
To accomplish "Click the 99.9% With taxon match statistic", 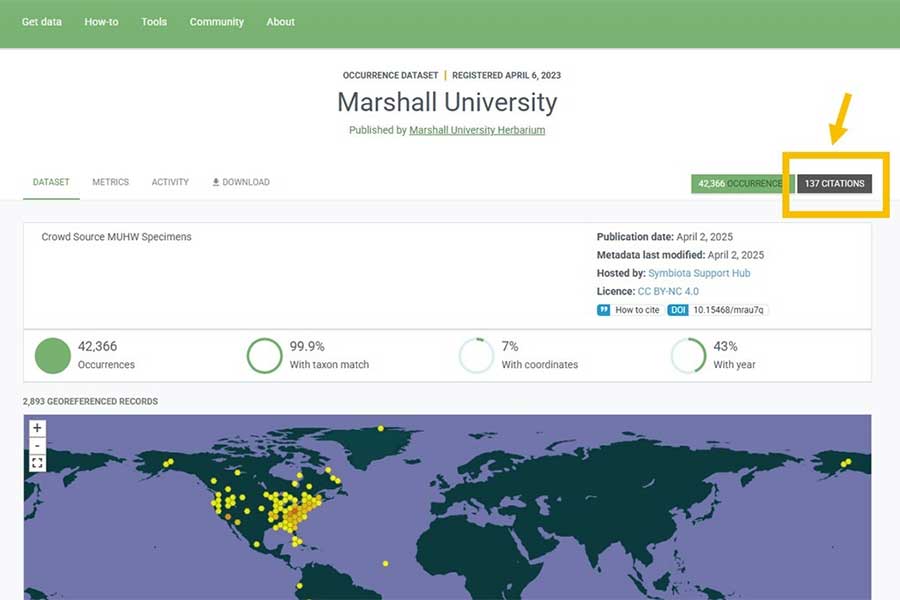I will [x=329, y=355].
